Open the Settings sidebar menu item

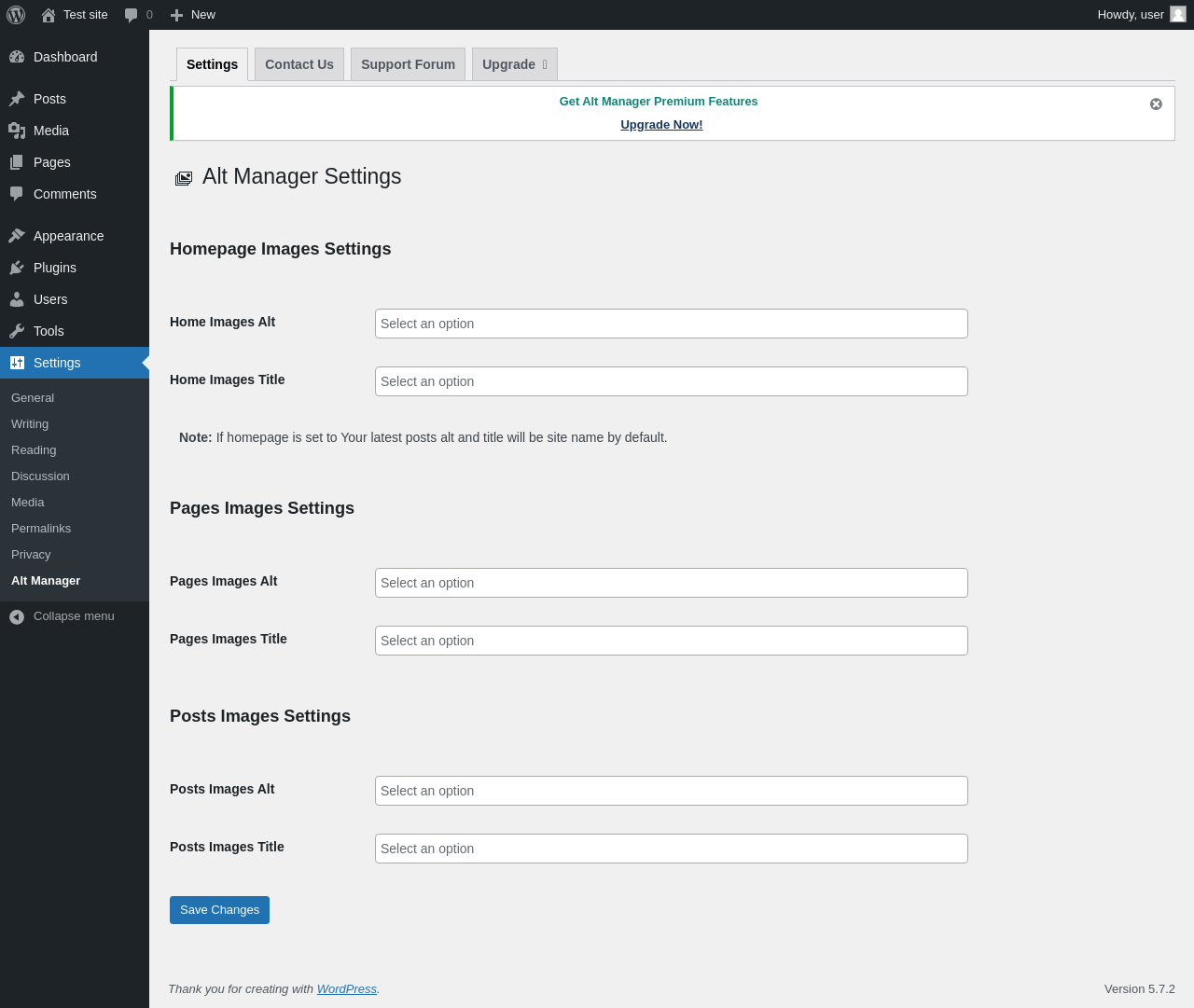75,363
